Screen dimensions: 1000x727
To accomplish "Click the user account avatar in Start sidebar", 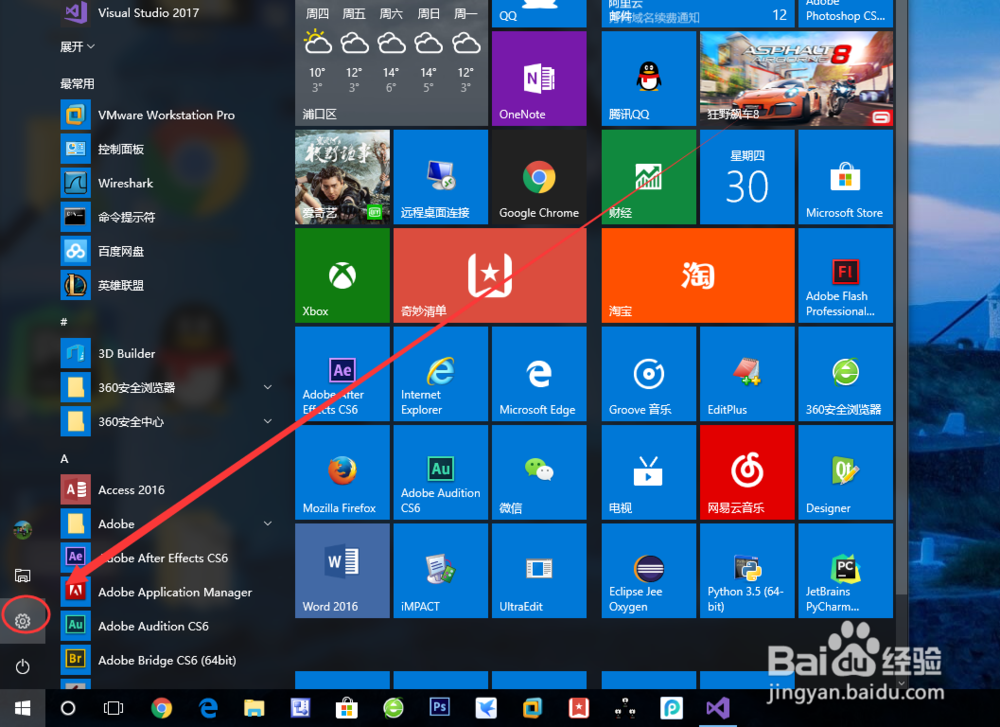I will [22, 529].
